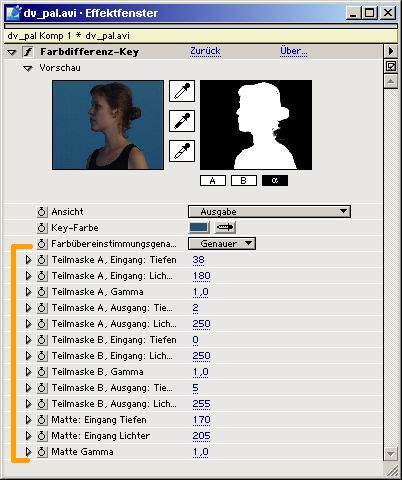Show partial matte A view button
Screen dimensions: 402x480
[213, 181]
